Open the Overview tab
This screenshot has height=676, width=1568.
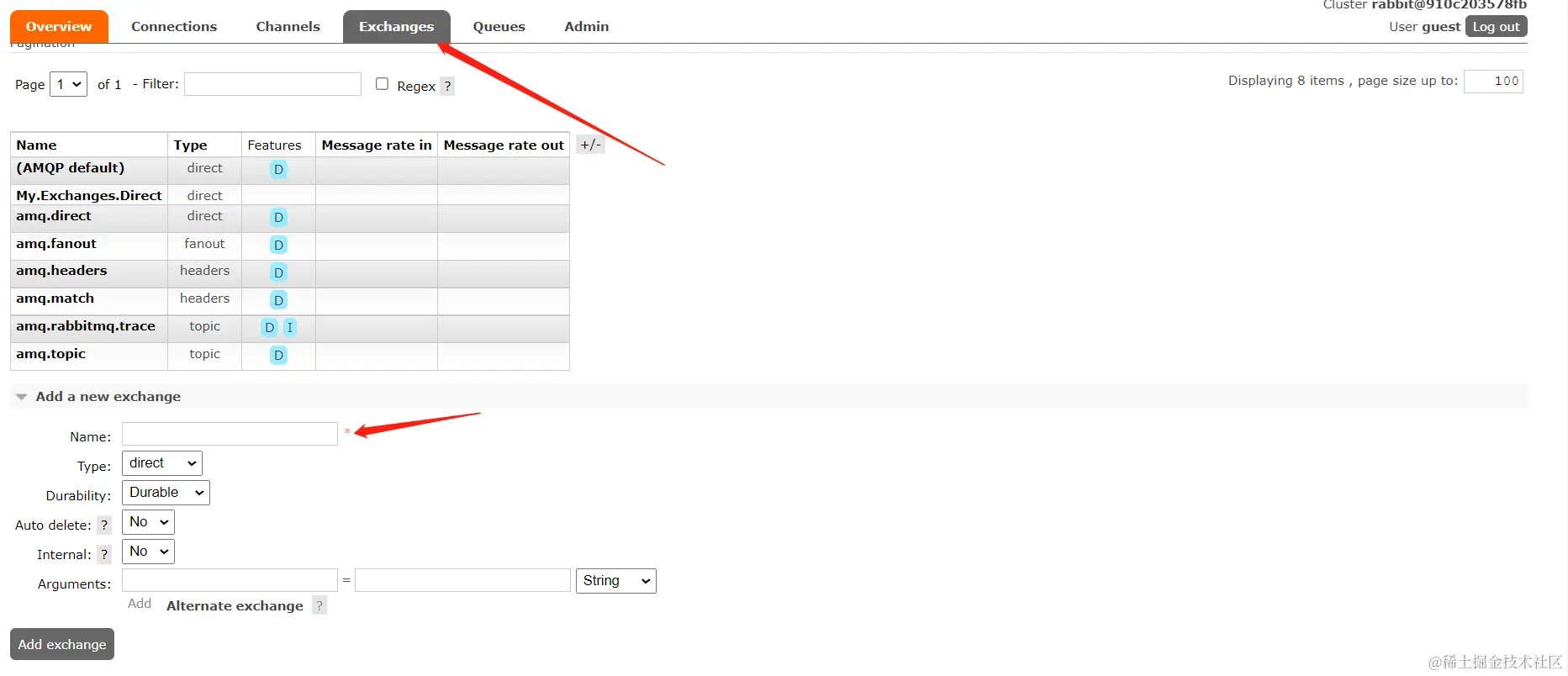coord(59,26)
